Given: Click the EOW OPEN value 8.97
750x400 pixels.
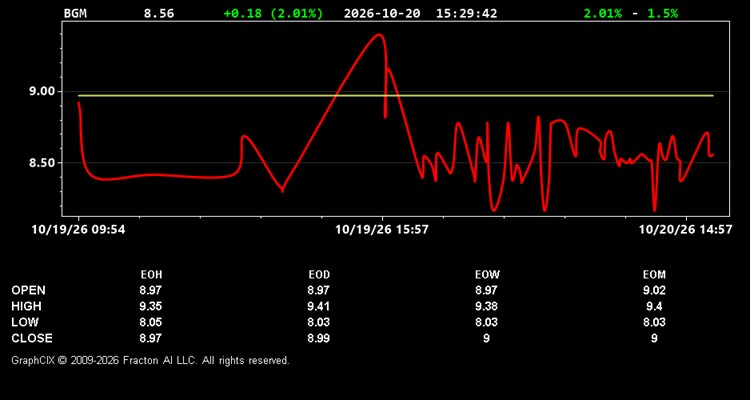Looking at the screenshot, I should coord(486,290).
